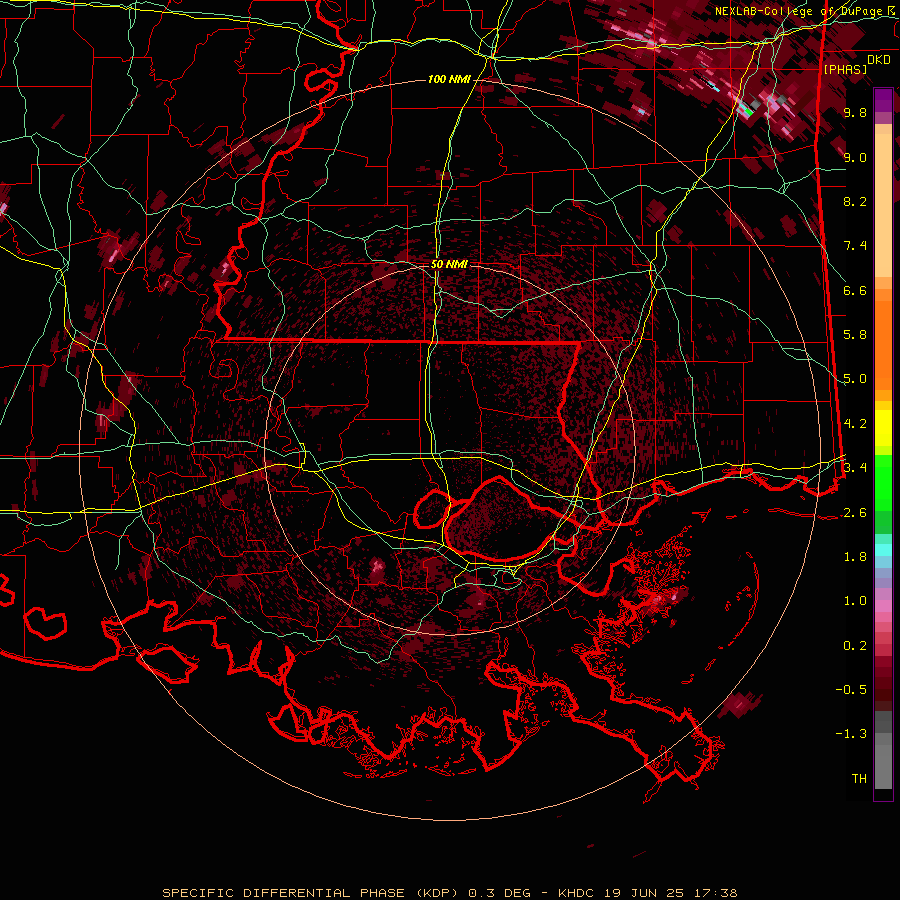Click the 0.2 legend value
This screenshot has width=900, height=900.
click(855, 645)
